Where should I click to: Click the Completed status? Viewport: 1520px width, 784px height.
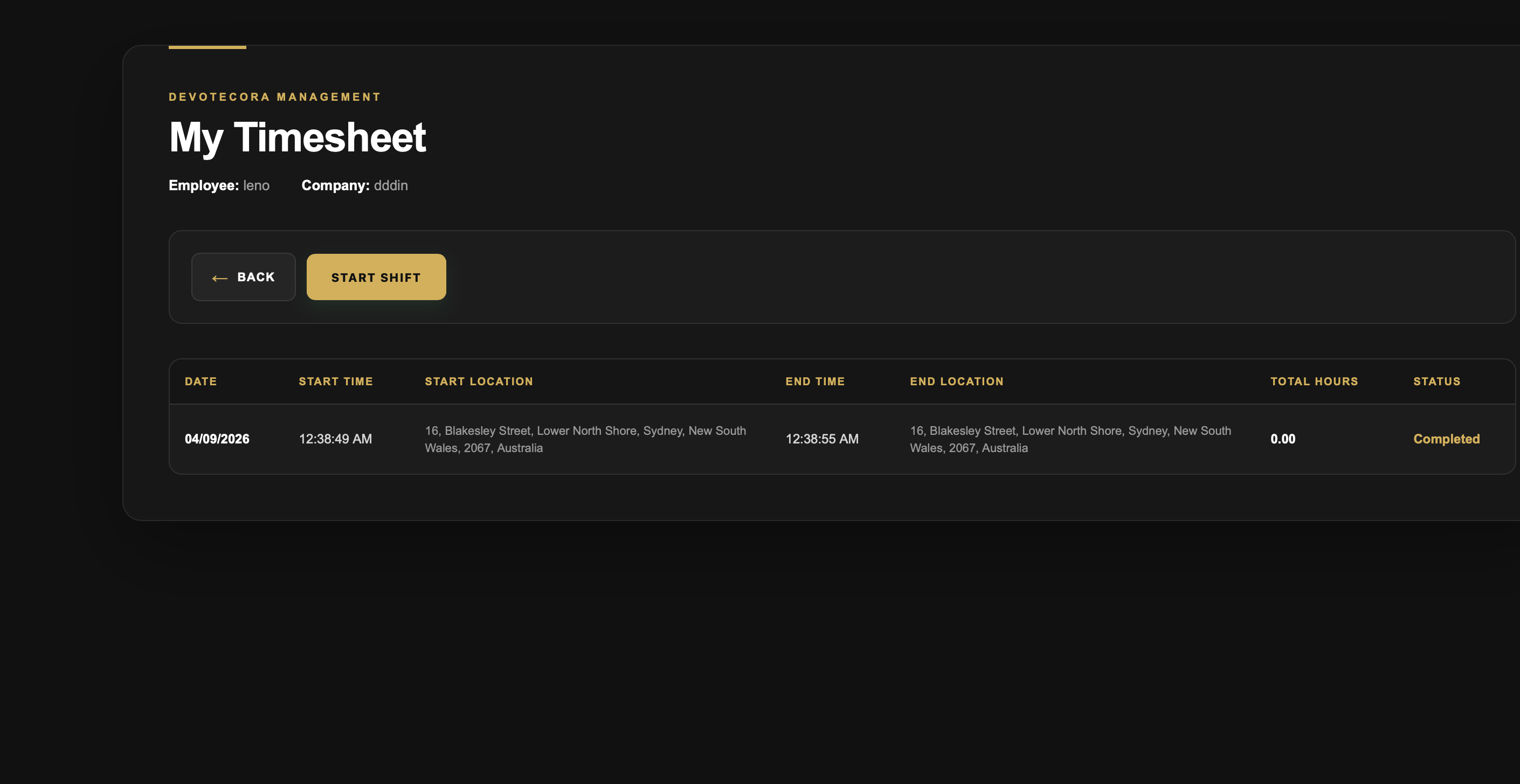click(1446, 439)
